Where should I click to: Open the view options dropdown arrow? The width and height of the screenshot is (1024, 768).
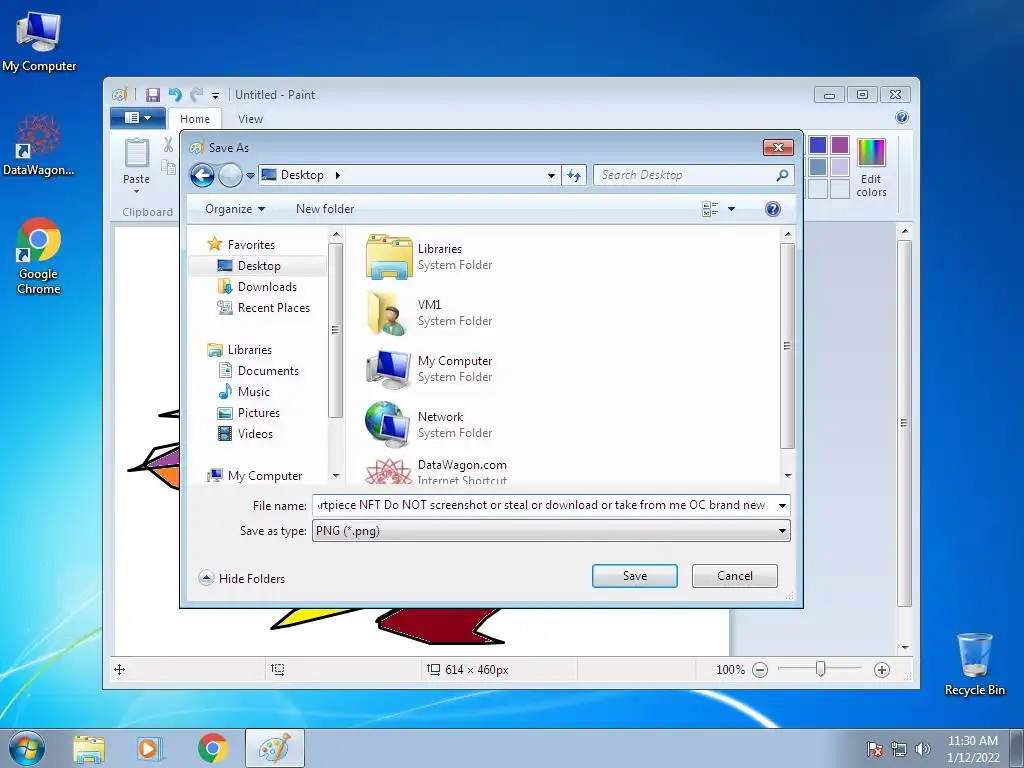[x=731, y=209]
